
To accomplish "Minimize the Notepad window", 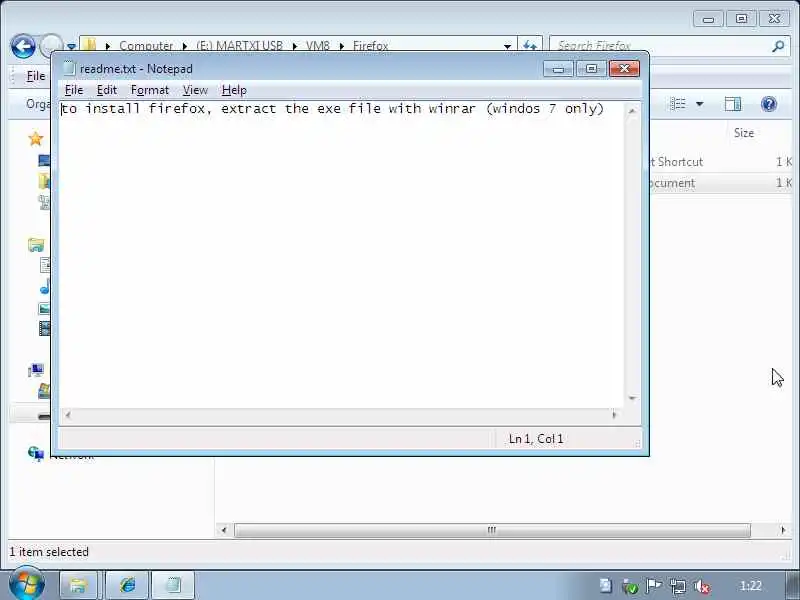I will 558,69.
